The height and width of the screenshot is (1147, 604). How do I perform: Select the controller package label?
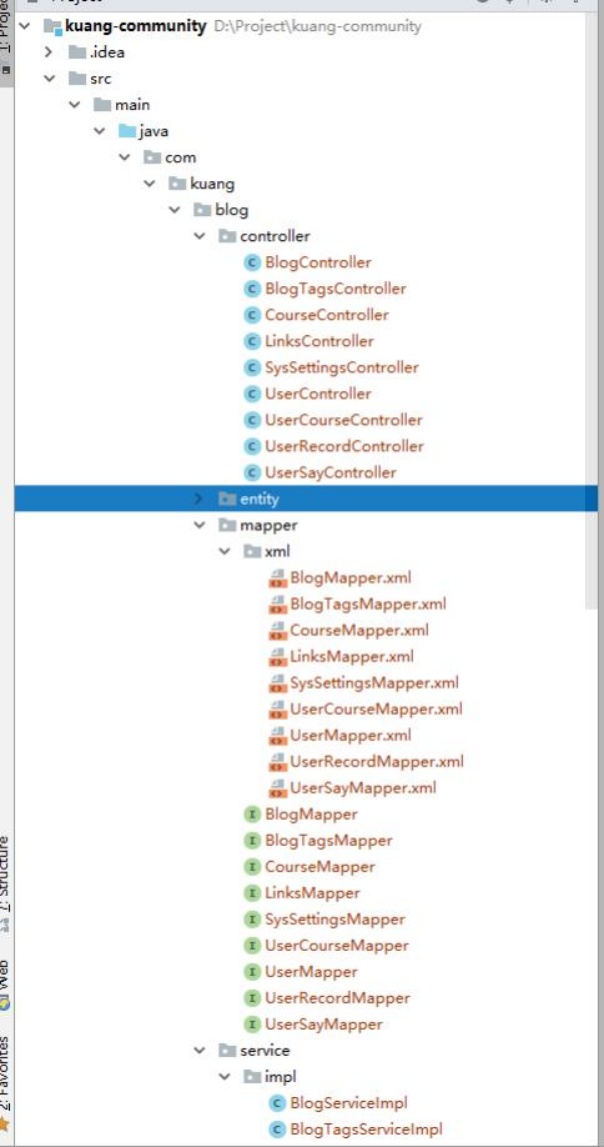(x=275, y=236)
